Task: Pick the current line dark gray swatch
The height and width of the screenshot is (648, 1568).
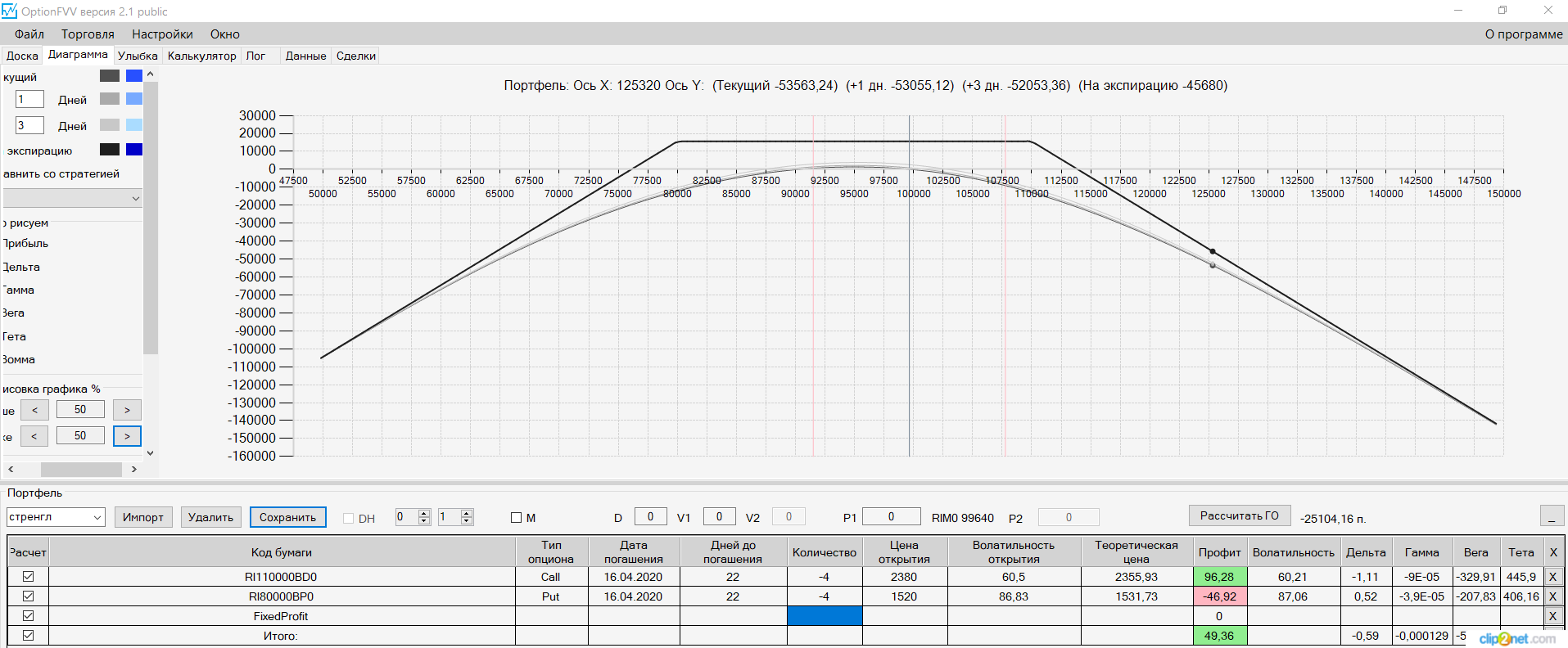Action: coord(110,75)
